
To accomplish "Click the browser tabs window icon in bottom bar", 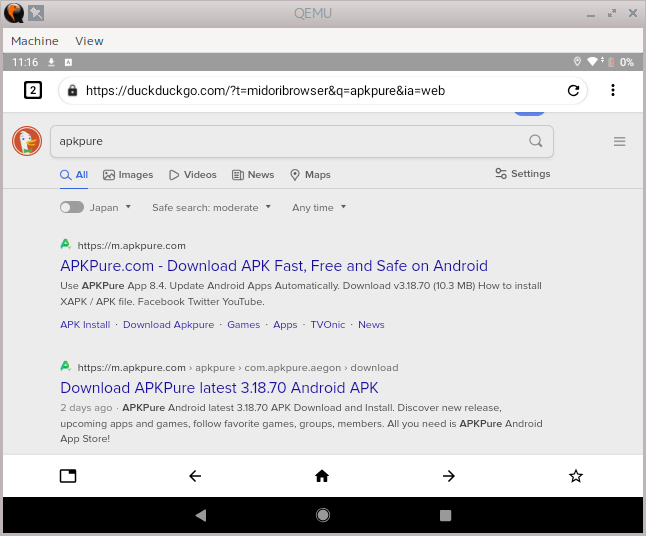I will click(x=68, y=476).
